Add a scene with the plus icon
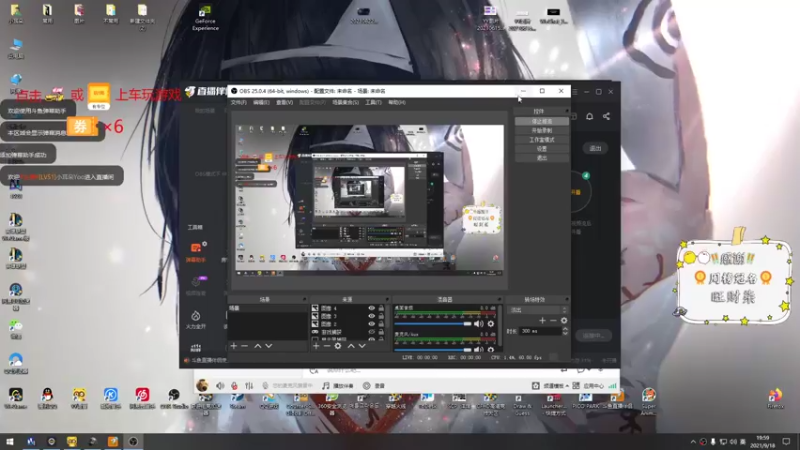800x450 pixels. [234, 346]
